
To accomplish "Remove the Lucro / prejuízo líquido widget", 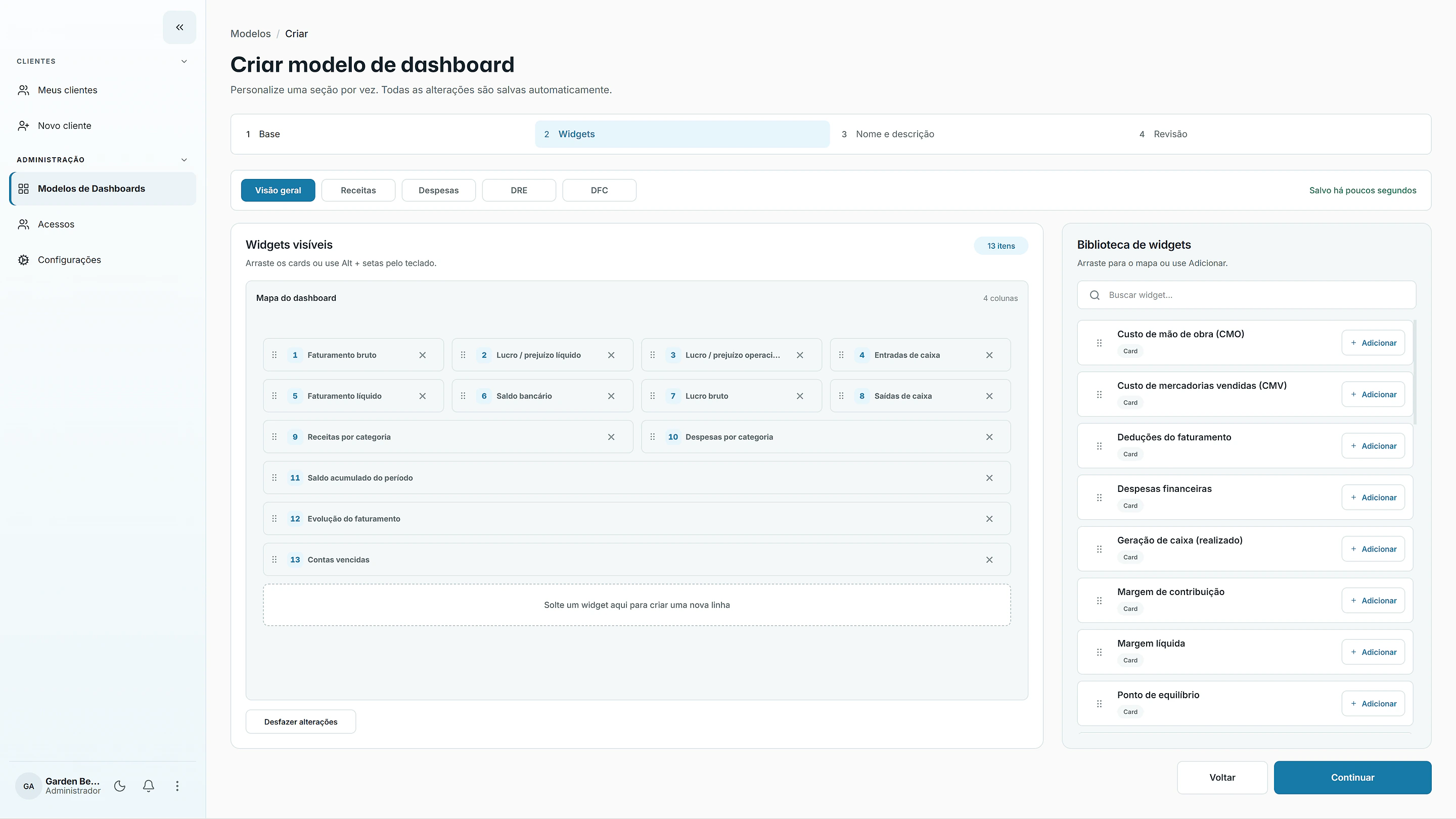I will pos(611,355).
